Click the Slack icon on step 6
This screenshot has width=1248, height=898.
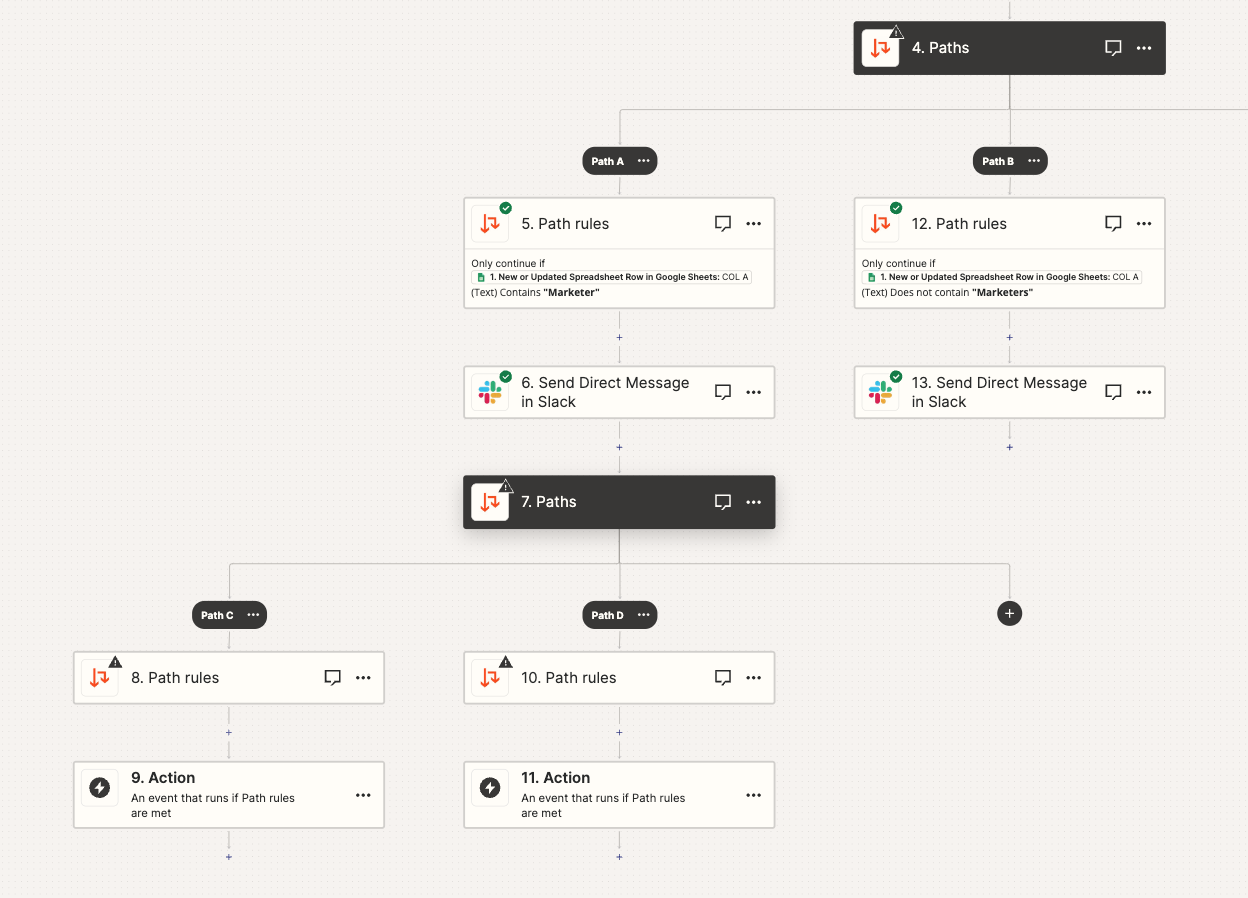pyautogui.click(x=490, y=391)
